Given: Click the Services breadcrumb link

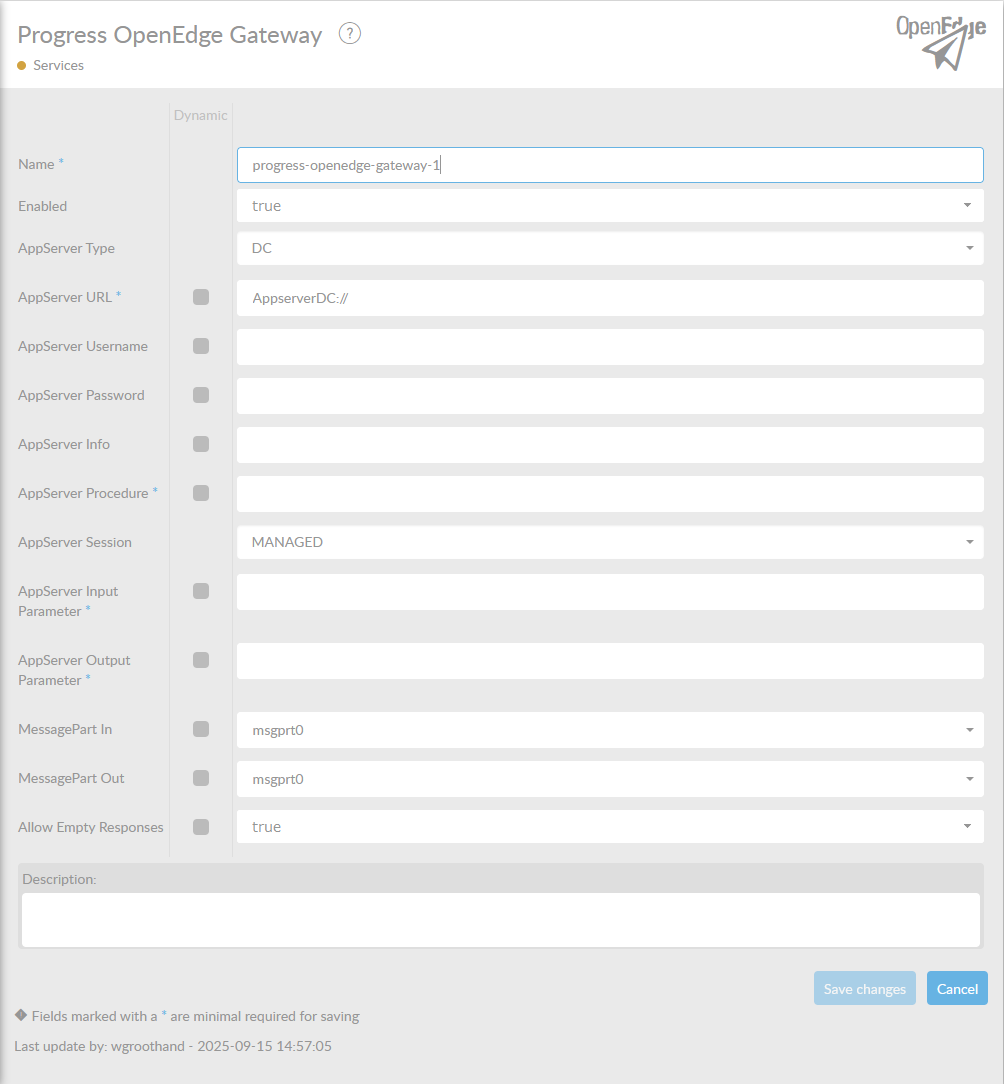Looking at the screenshot, I should click(58, 65).
